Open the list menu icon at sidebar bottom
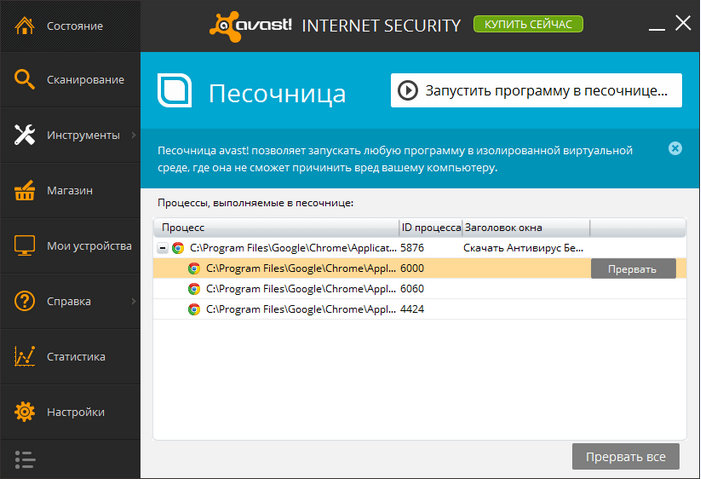Viewport: 701px width, 479px height. [25, 460]
